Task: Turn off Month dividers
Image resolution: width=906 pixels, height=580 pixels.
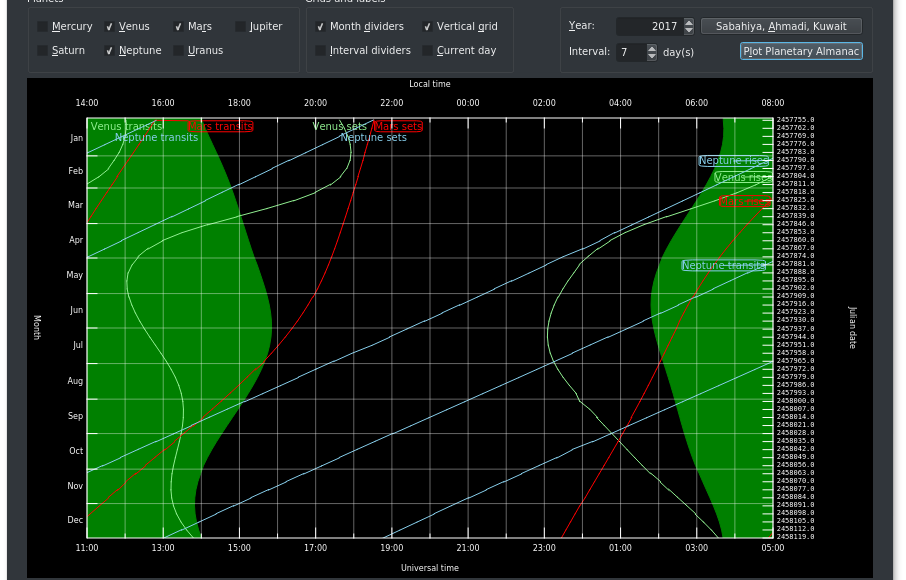Action: click(x=321, y=27)
